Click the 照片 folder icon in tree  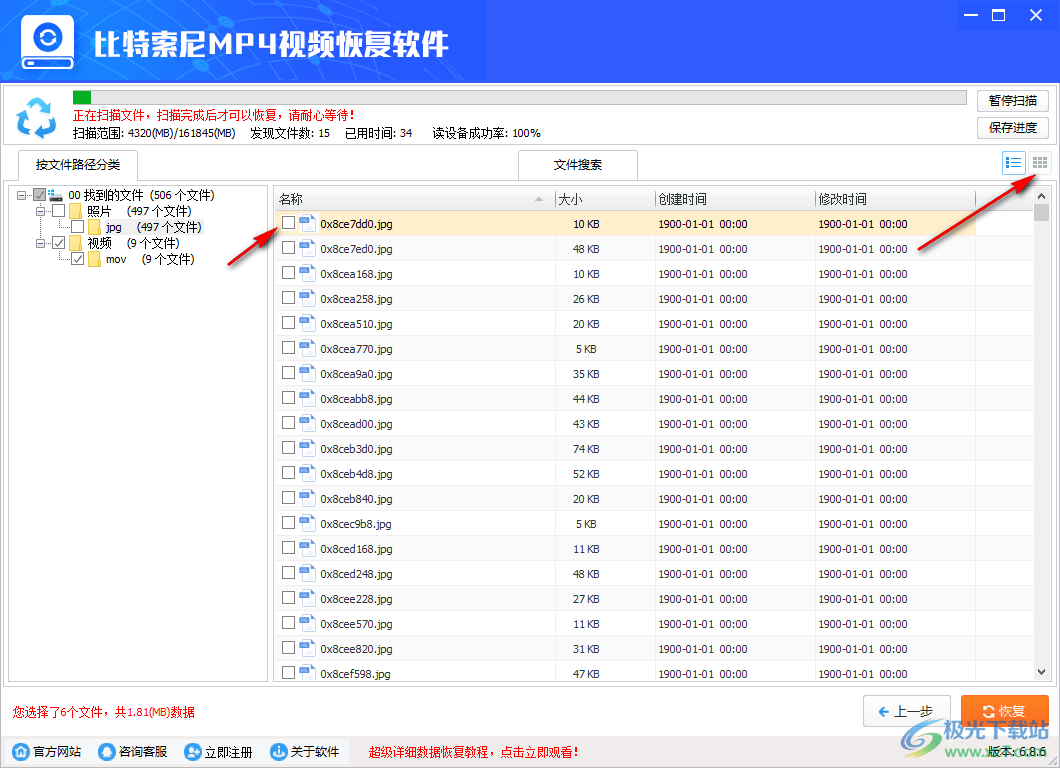[75, 211]
